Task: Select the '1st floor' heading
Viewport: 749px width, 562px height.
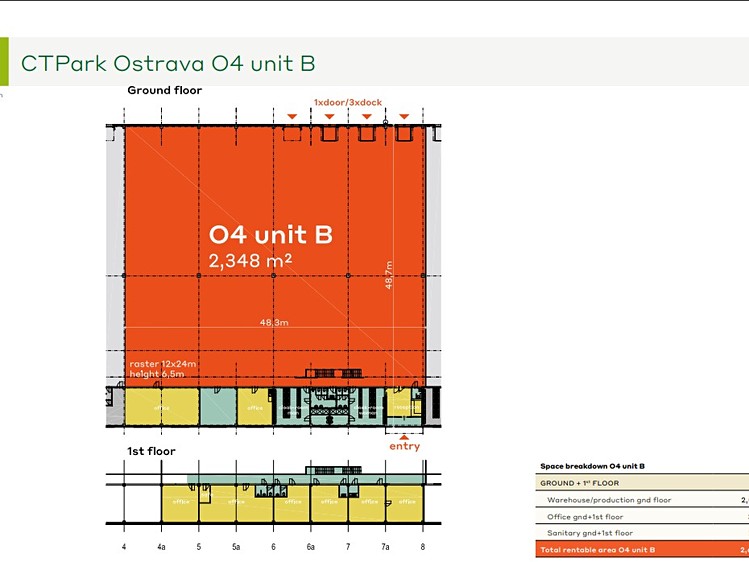Action: (151, 451)
